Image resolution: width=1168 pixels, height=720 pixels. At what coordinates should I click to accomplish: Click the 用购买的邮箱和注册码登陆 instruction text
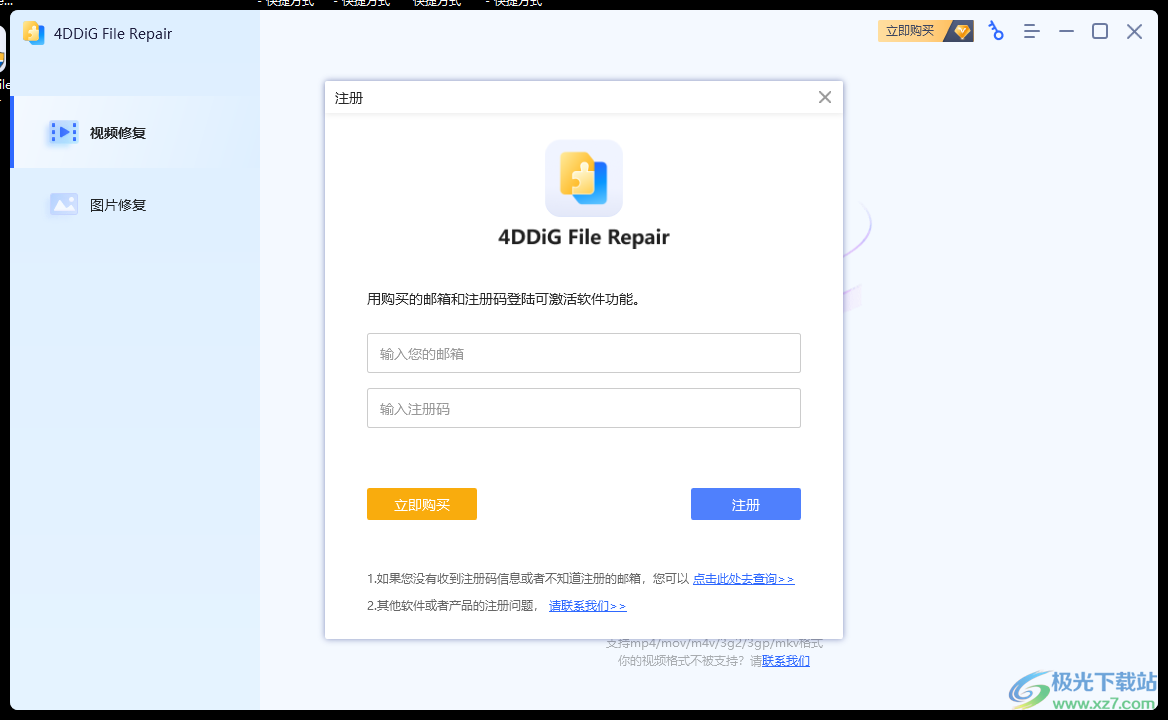tap(504, 299)
